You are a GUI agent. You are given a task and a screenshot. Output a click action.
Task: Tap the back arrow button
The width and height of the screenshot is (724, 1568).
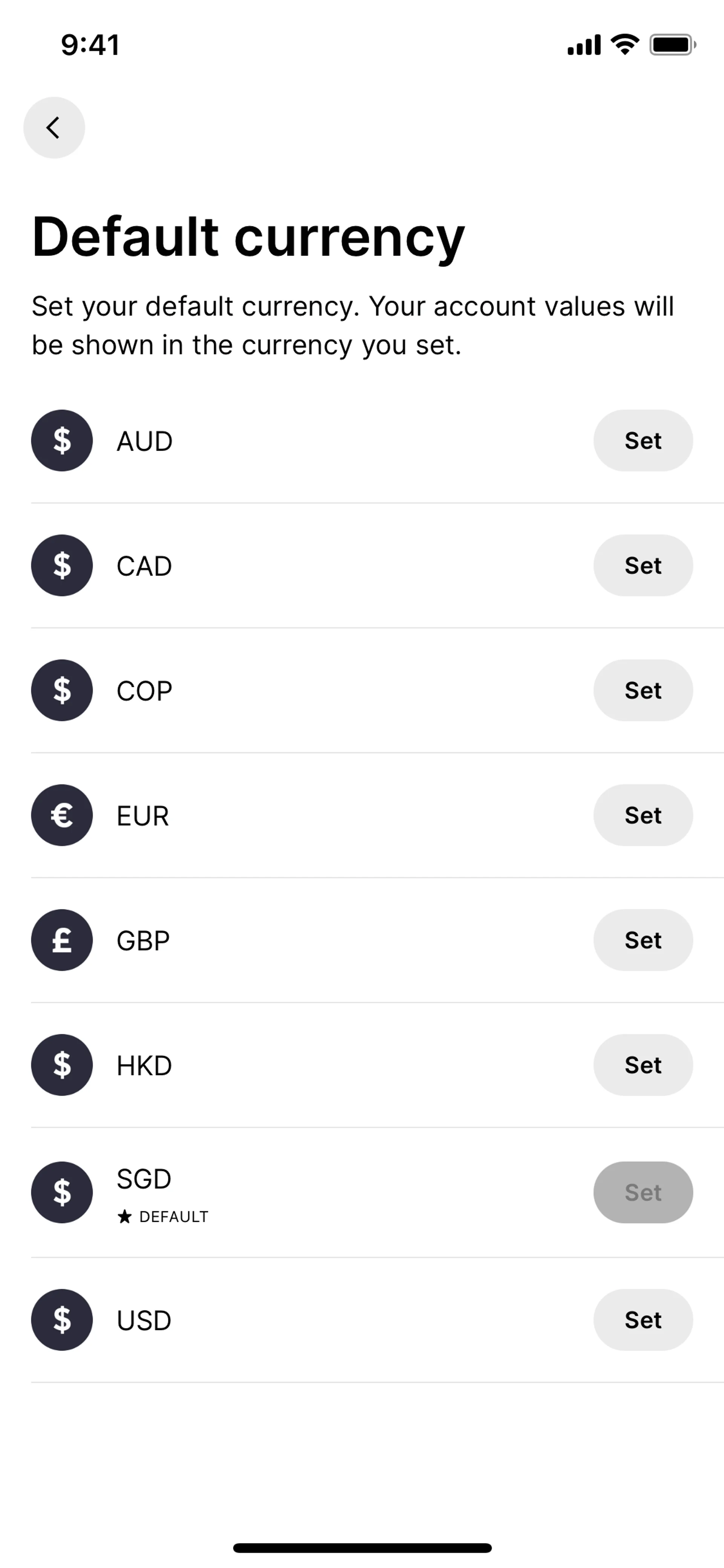point(54,128)
